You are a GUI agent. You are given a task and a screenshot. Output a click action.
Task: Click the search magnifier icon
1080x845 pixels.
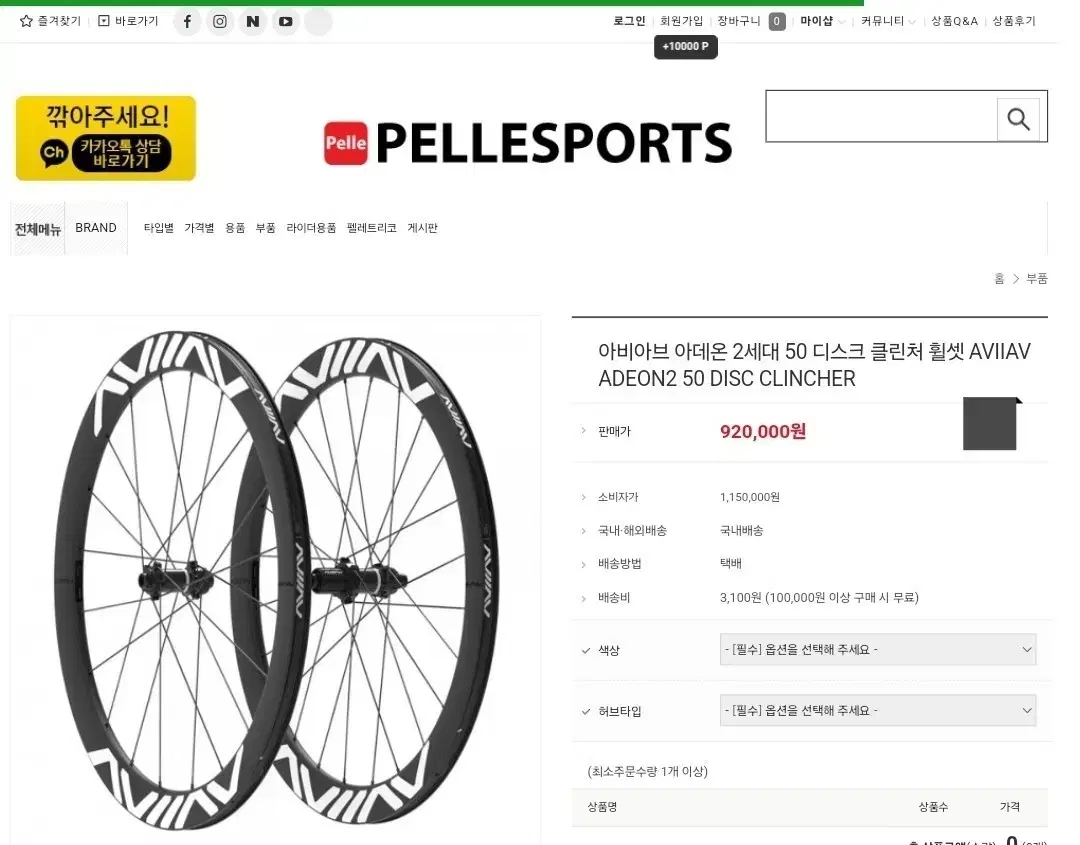pos(1018,117)
